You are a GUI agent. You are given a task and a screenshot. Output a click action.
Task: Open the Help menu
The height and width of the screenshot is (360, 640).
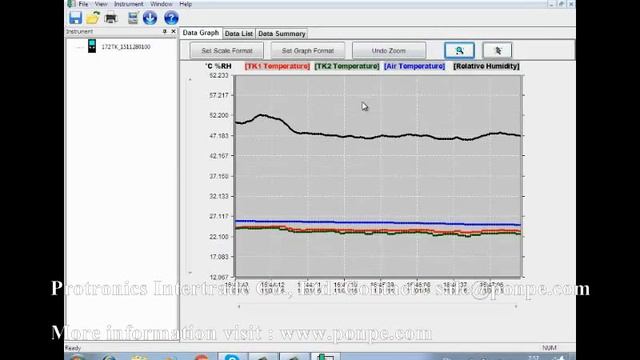tap(186, 4)
